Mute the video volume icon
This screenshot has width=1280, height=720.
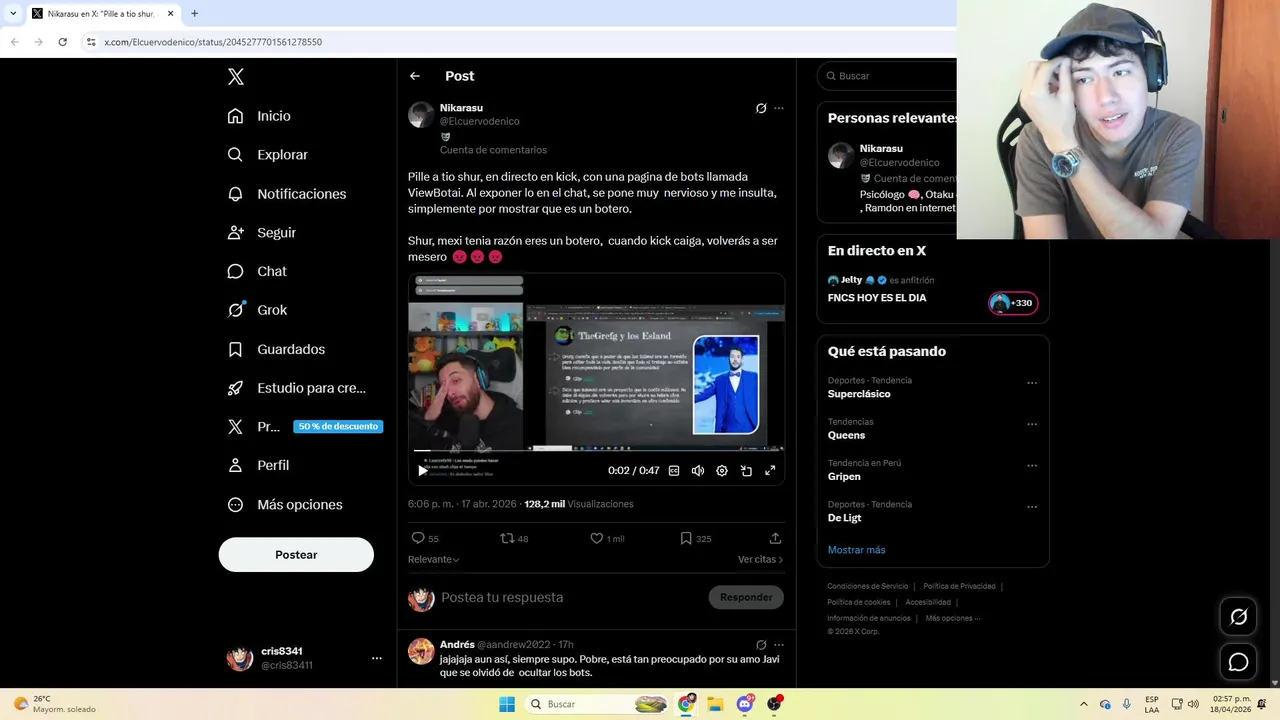coord(698,471)
